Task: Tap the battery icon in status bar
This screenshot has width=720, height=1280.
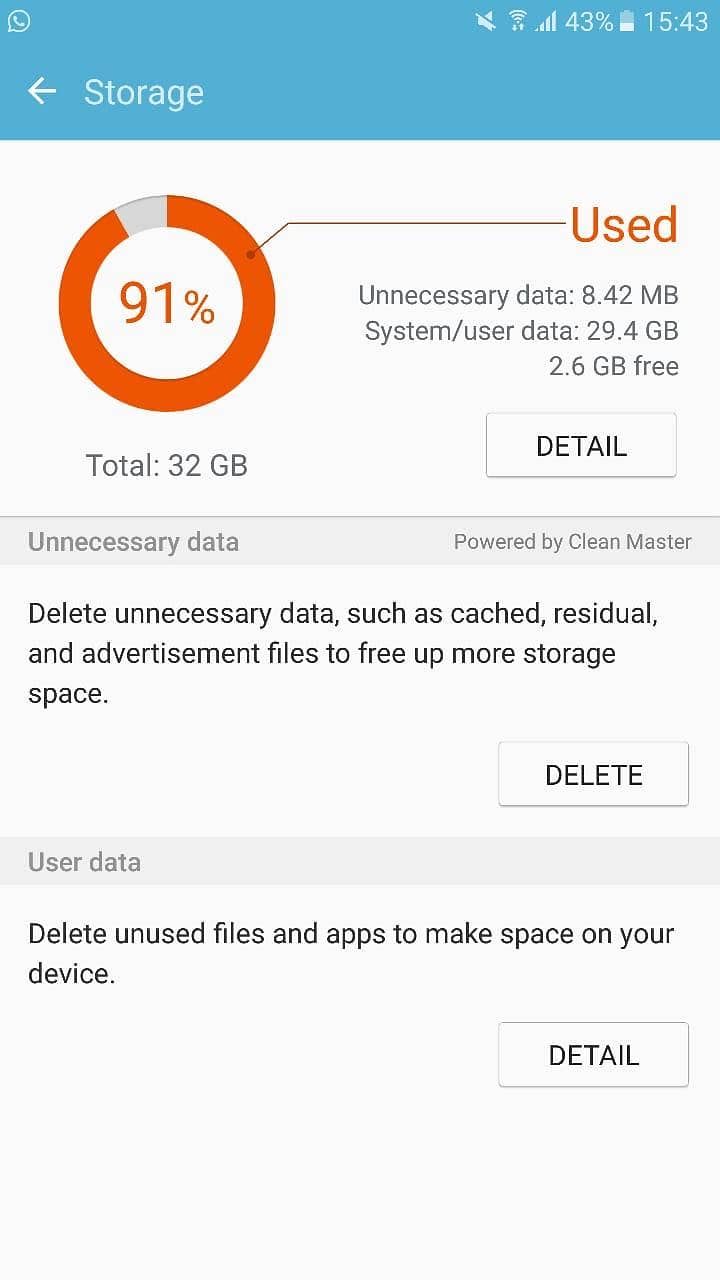Action: (627, 21)
